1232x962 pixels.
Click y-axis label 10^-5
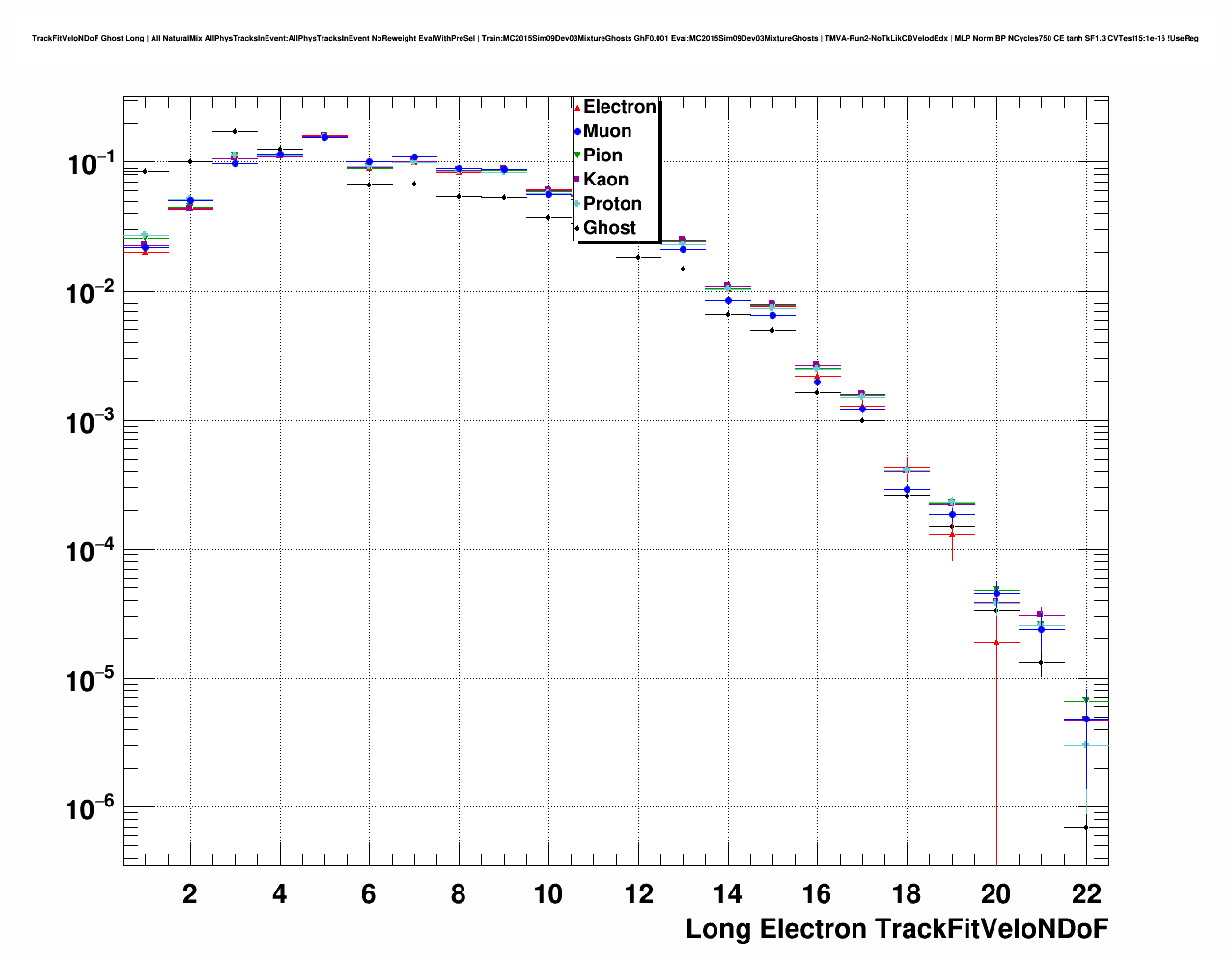pyautogui.click(x=91, y=678)
